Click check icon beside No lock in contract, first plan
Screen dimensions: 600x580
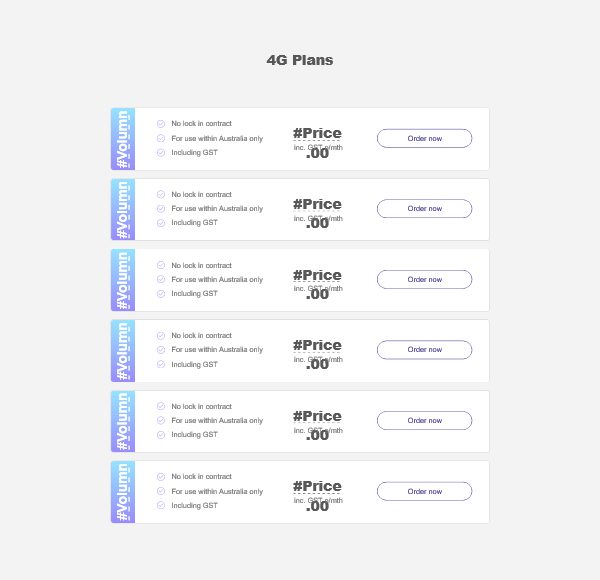(x=161, y=124)
